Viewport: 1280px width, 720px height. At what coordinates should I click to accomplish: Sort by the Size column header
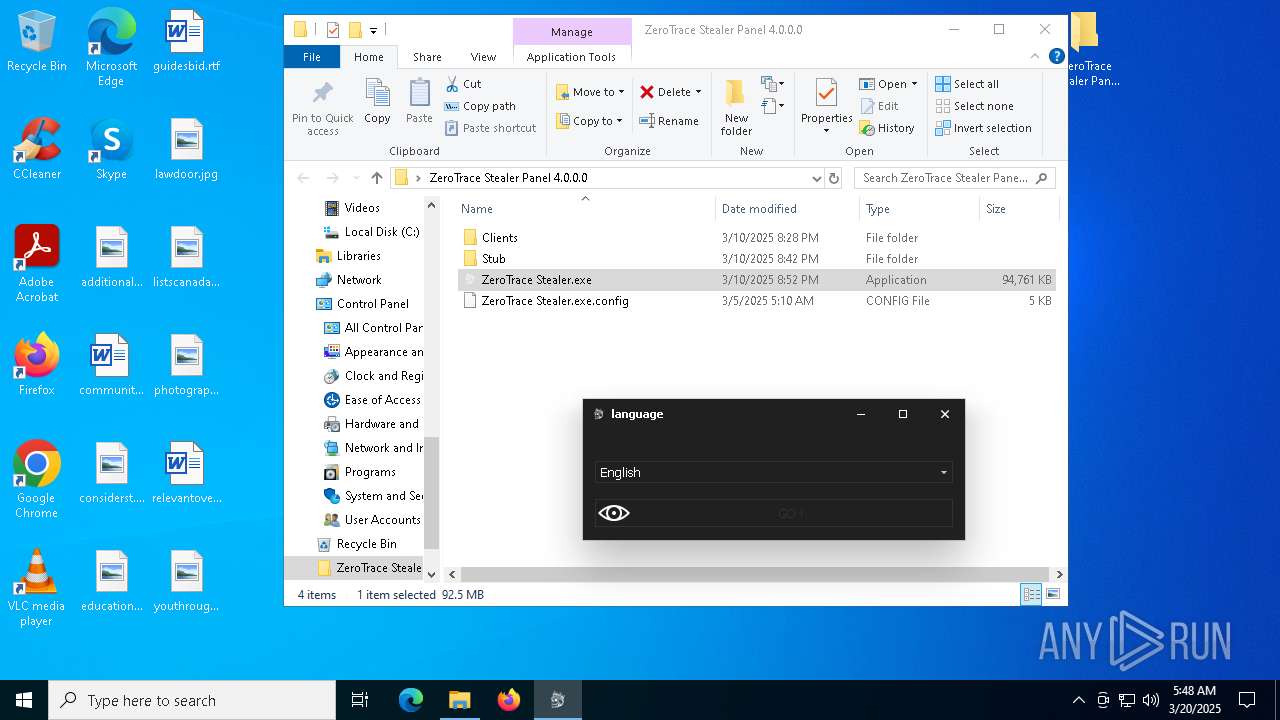click(1018, 209)
